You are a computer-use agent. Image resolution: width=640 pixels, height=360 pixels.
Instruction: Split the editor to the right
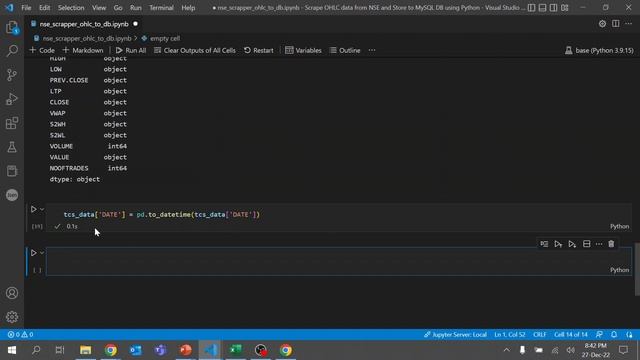click(x=616, y=24)
